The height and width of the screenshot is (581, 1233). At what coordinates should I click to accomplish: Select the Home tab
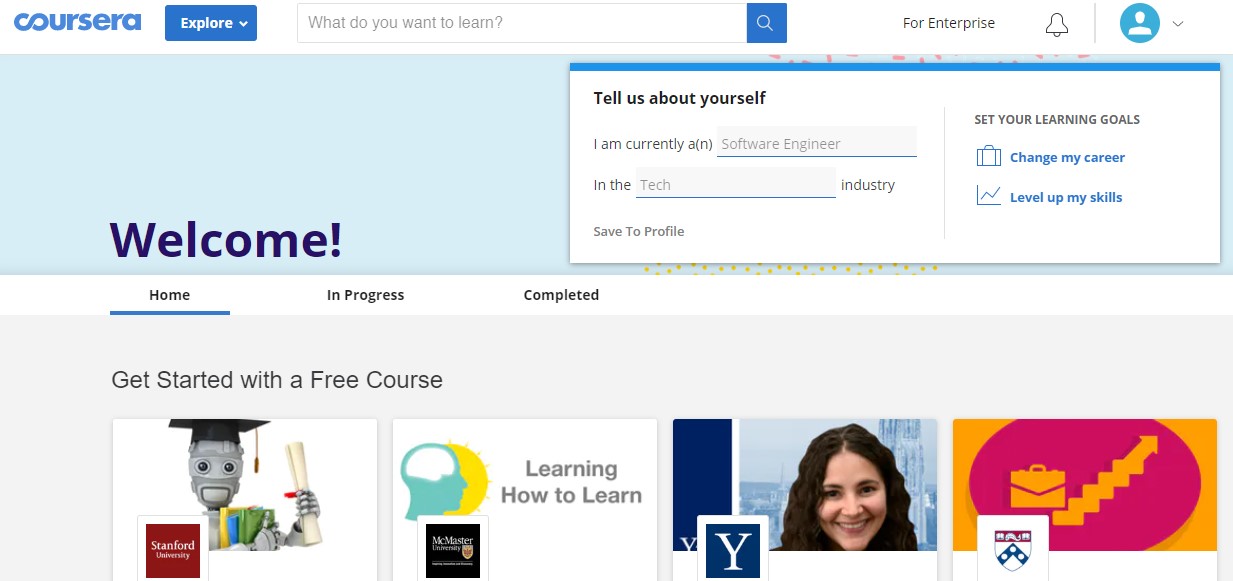[x=170, y=295]
